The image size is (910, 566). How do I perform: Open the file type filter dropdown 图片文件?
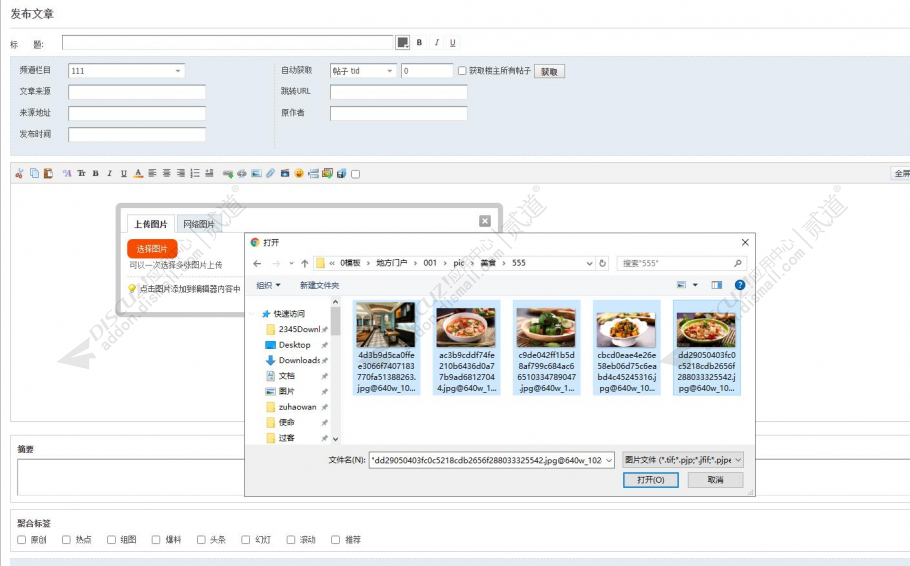[682, 460]
